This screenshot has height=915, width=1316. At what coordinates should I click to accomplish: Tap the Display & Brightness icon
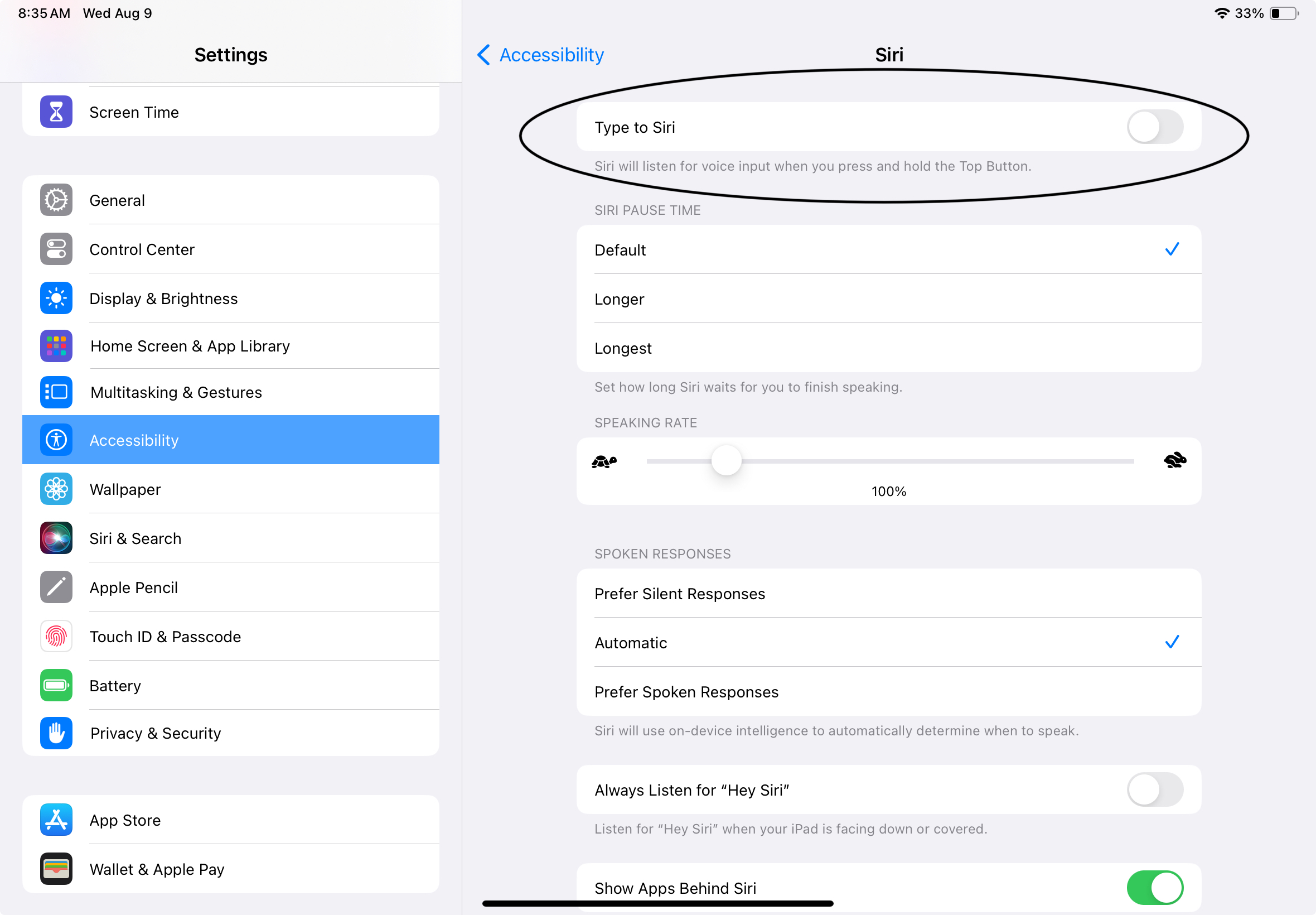tap(56, 297)
